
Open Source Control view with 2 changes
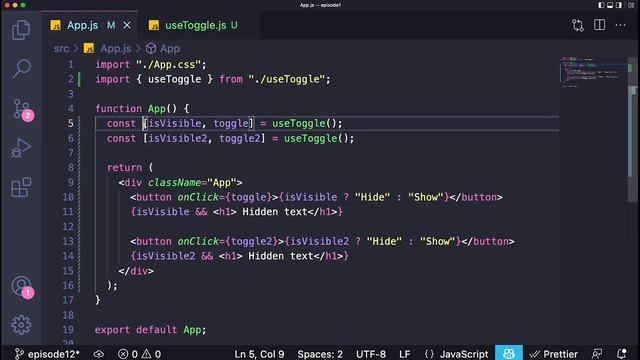22,109
